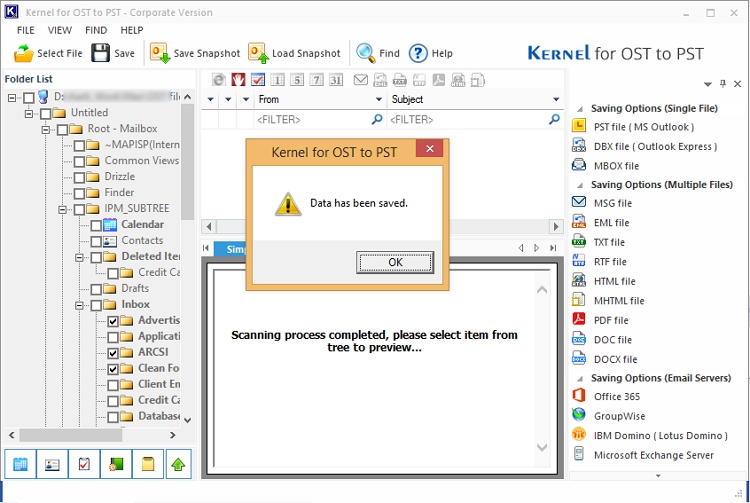Open yellow notes view button at bottom
Viewport: 750px width, 503px height.
148,464
